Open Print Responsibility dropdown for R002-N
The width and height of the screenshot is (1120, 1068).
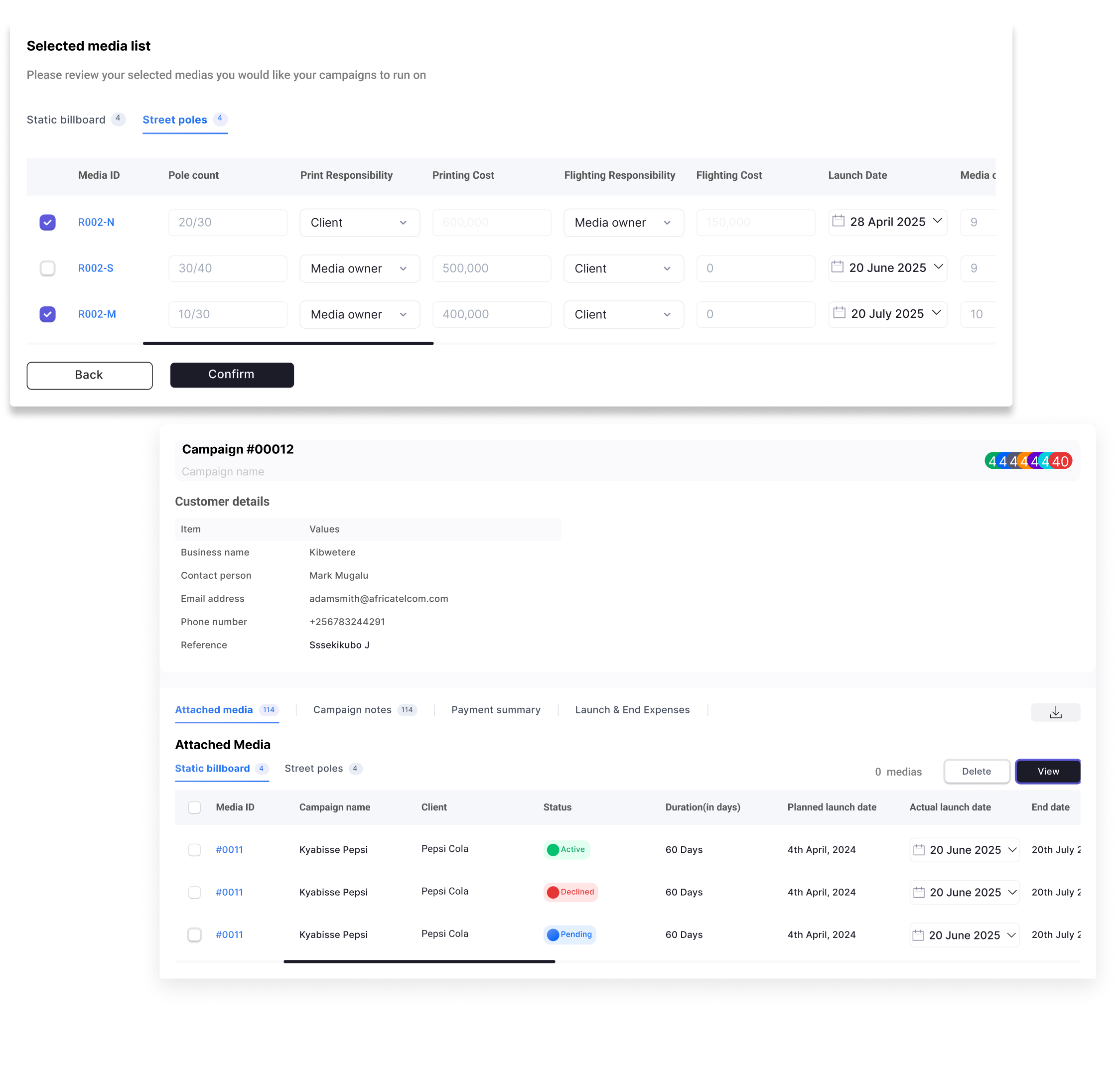359,223
